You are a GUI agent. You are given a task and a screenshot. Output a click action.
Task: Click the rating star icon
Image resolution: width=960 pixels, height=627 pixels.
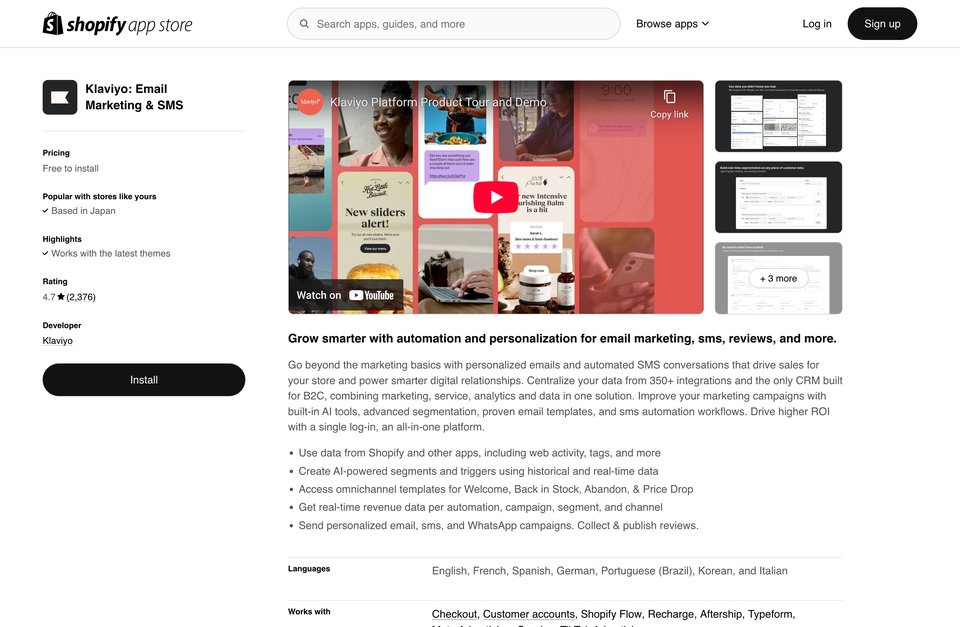61,297
